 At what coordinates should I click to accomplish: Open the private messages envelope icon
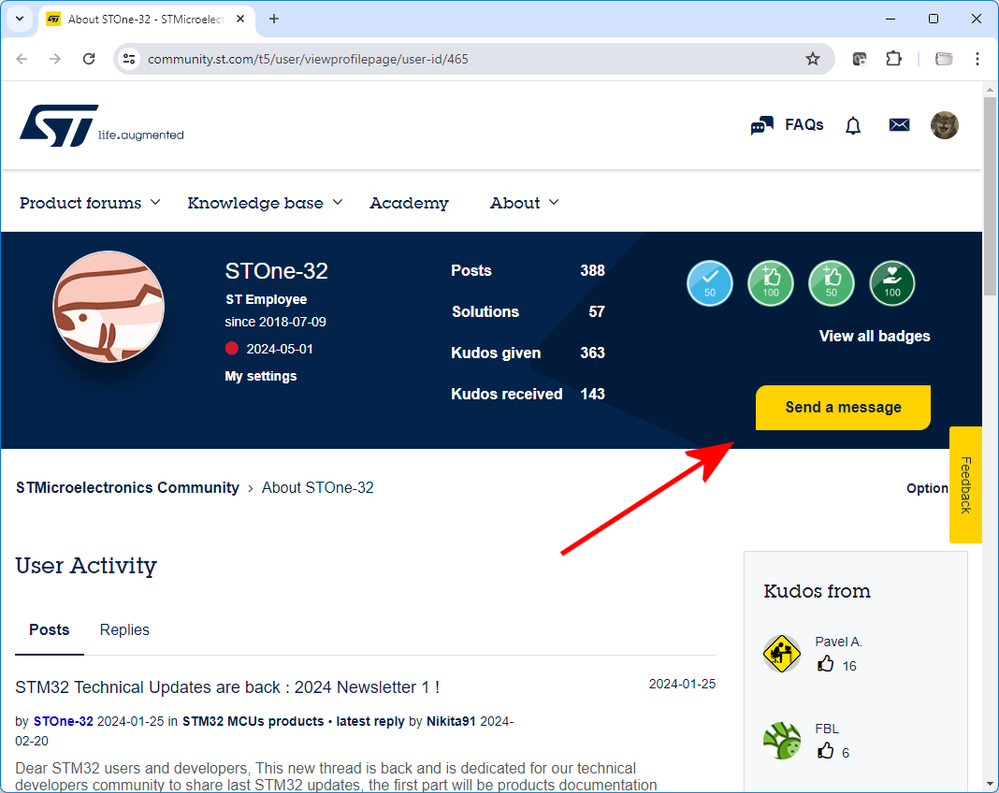[x=899, y=125]
